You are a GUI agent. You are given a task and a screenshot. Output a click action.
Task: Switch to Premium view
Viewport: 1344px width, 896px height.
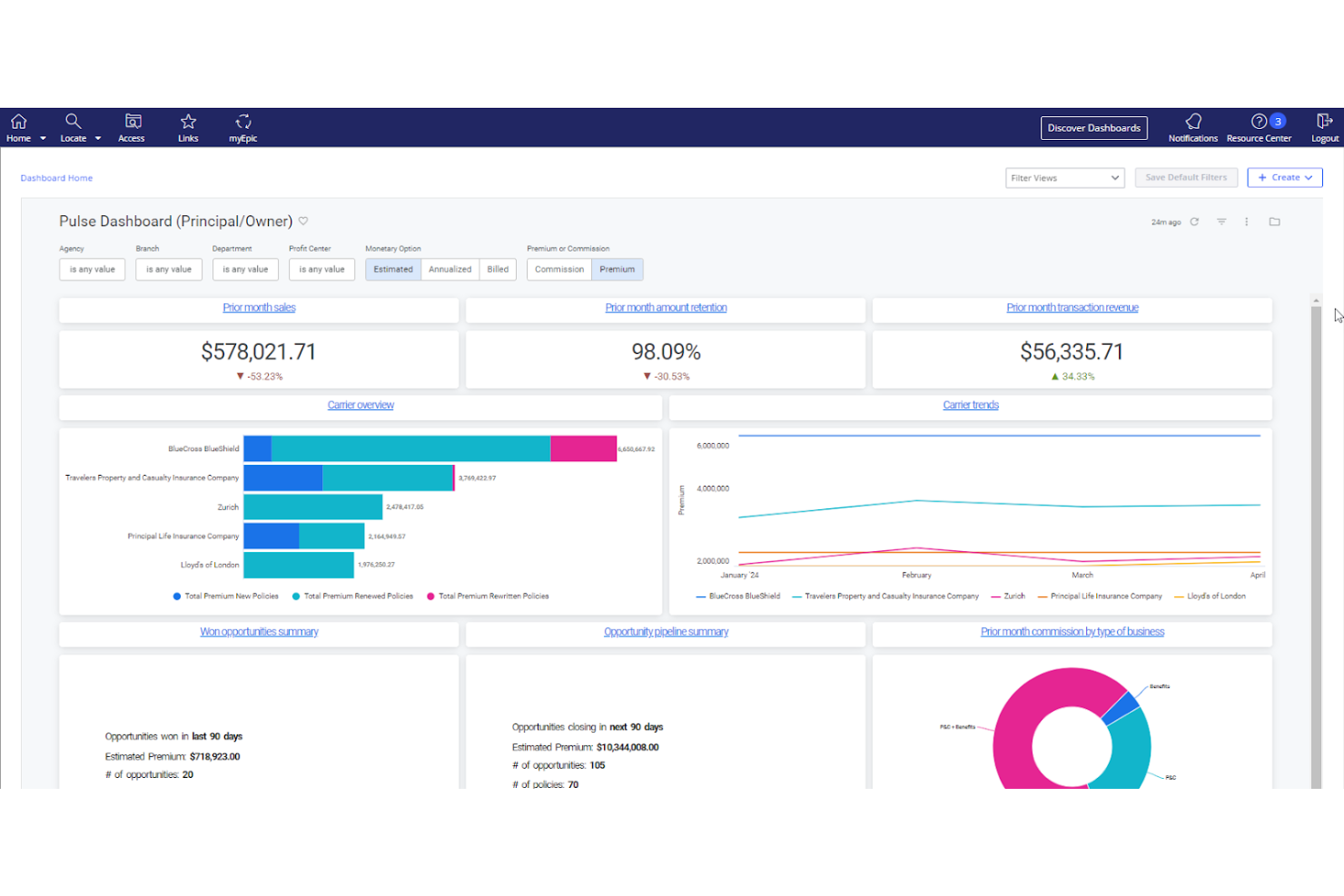pos(618,270)
